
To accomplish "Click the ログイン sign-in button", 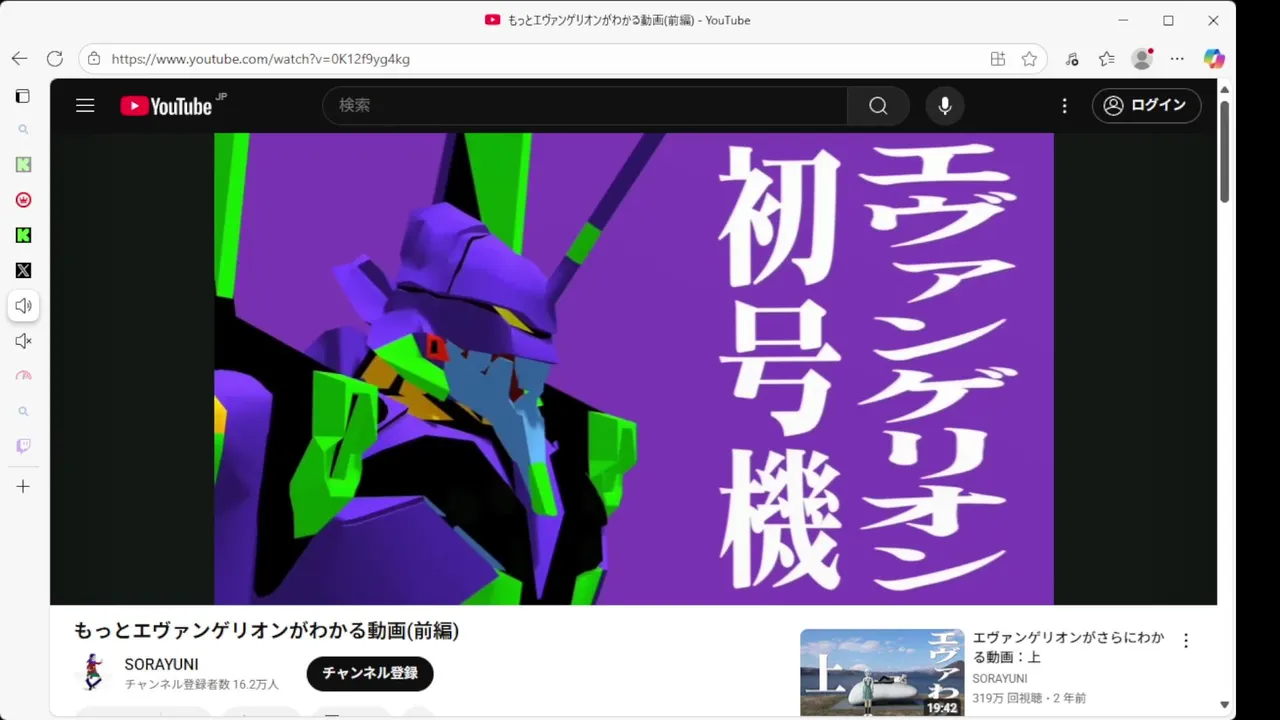I will [1147, 105].
